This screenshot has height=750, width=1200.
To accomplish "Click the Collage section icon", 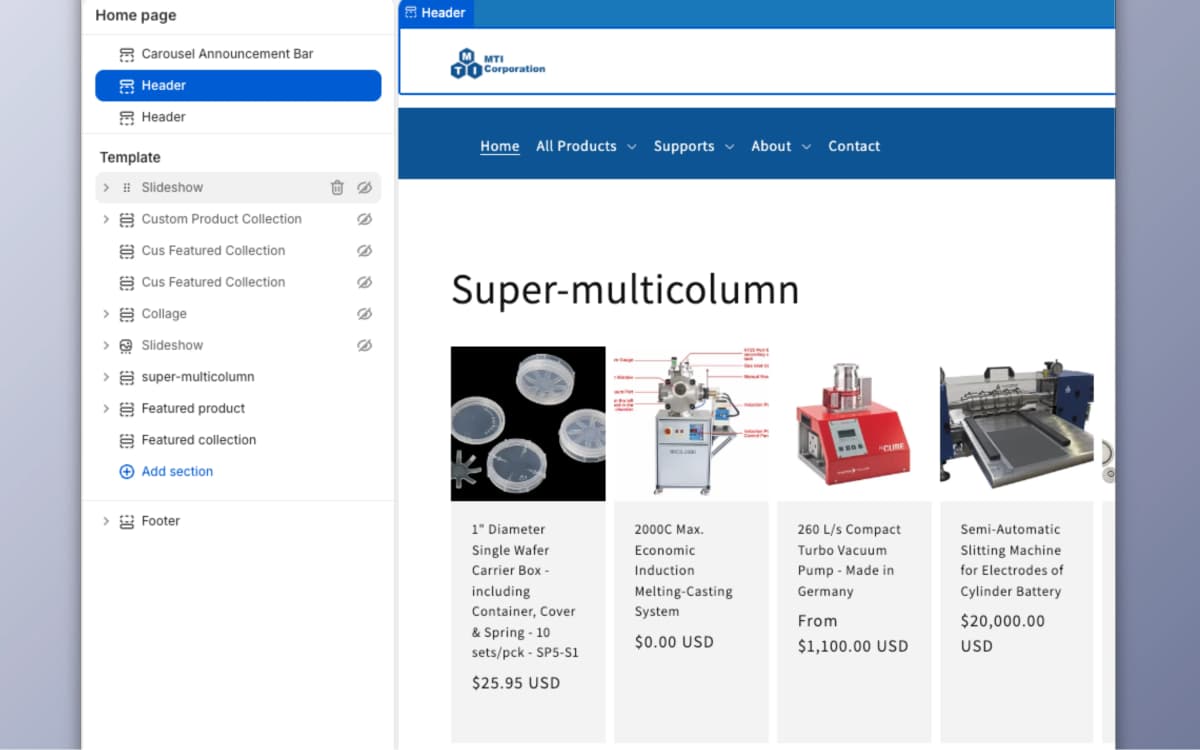I will [127, 314].
